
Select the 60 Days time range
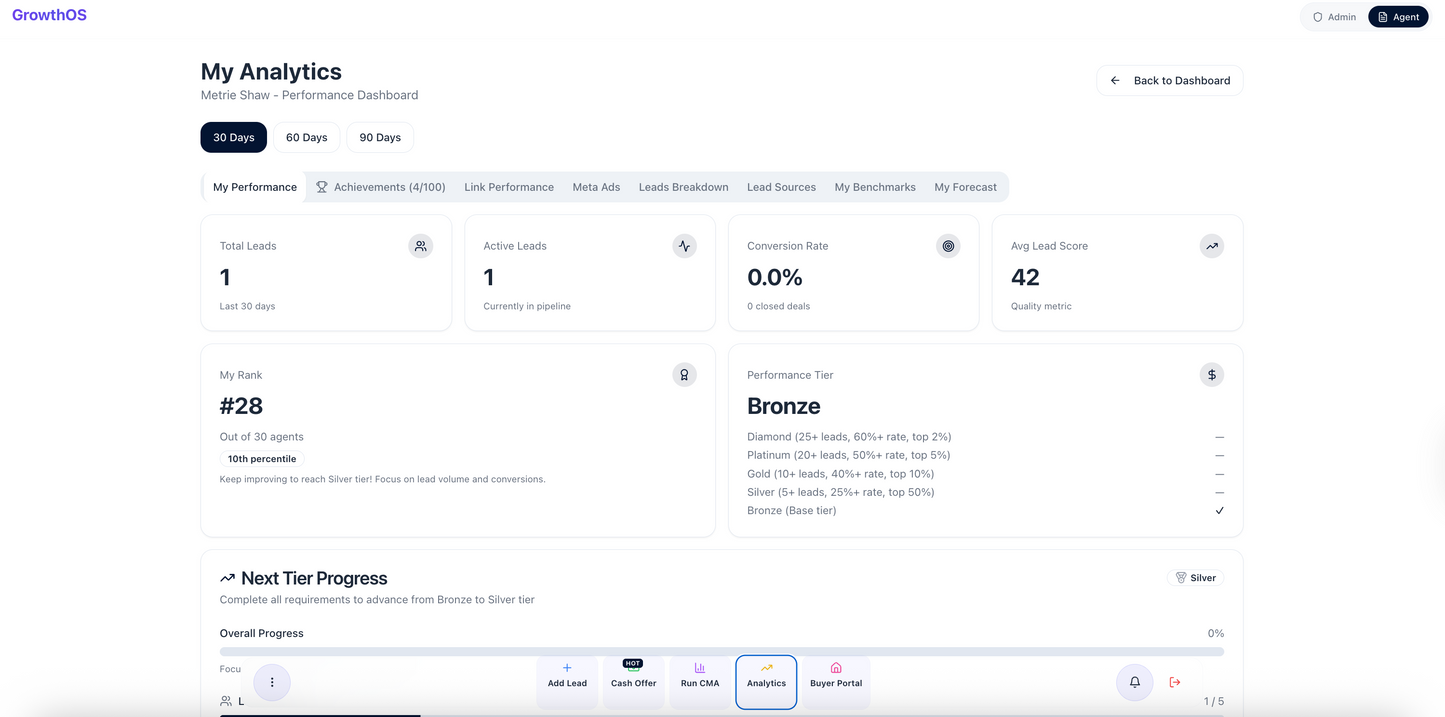[x=307, y=137]
